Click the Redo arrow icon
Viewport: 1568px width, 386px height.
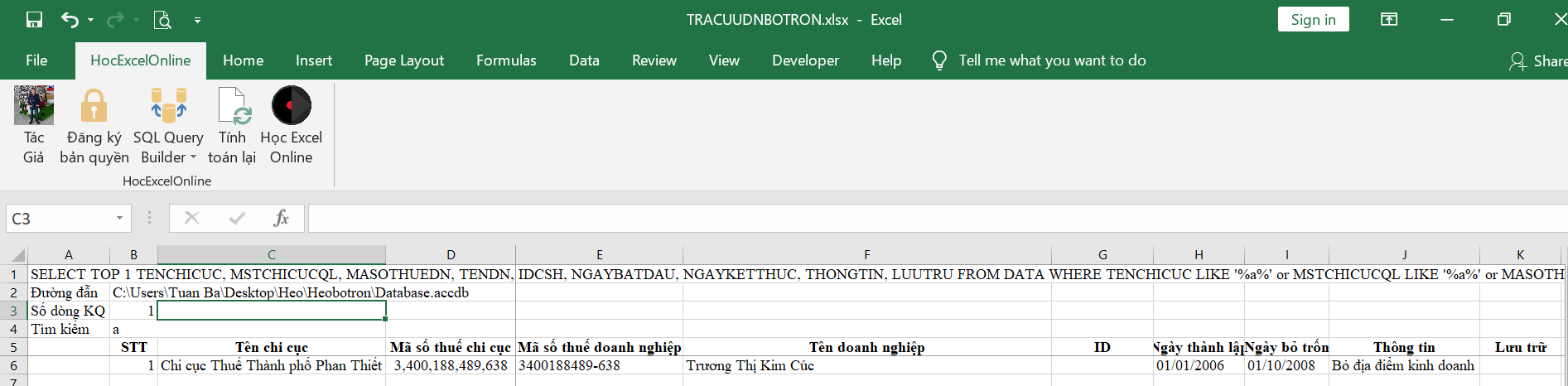pos(115,20)
